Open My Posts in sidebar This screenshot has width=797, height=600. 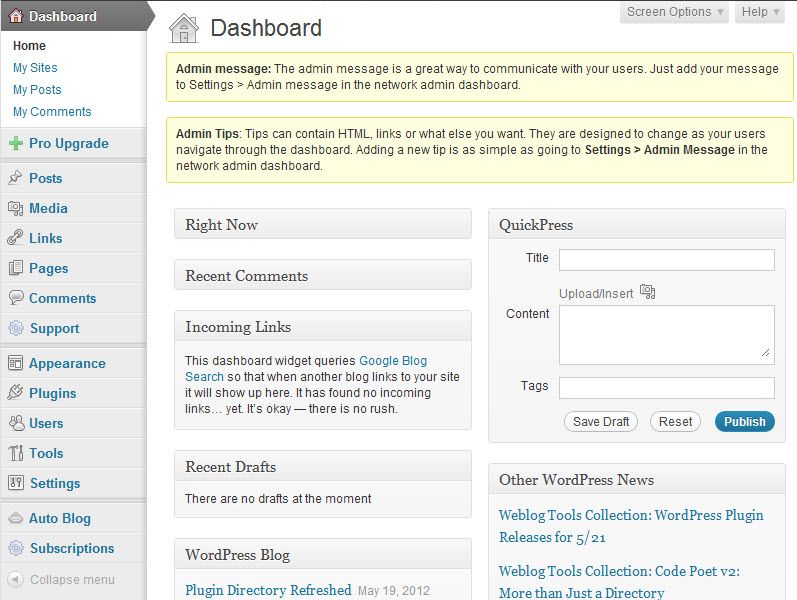[37, 89]
